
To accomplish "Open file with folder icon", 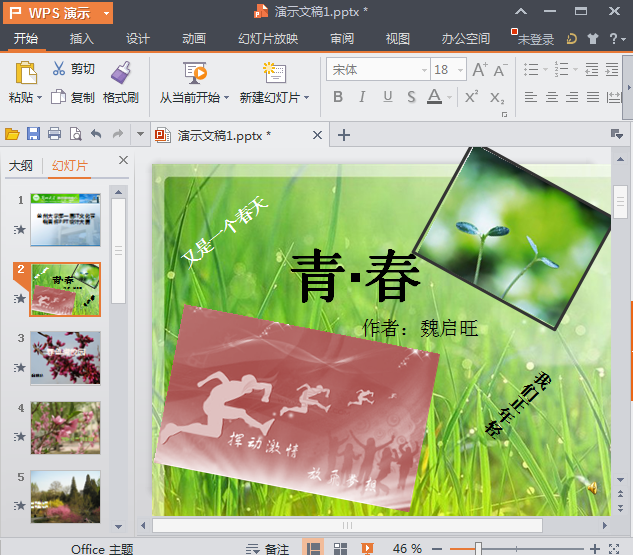I will click(x=12, y=134).
